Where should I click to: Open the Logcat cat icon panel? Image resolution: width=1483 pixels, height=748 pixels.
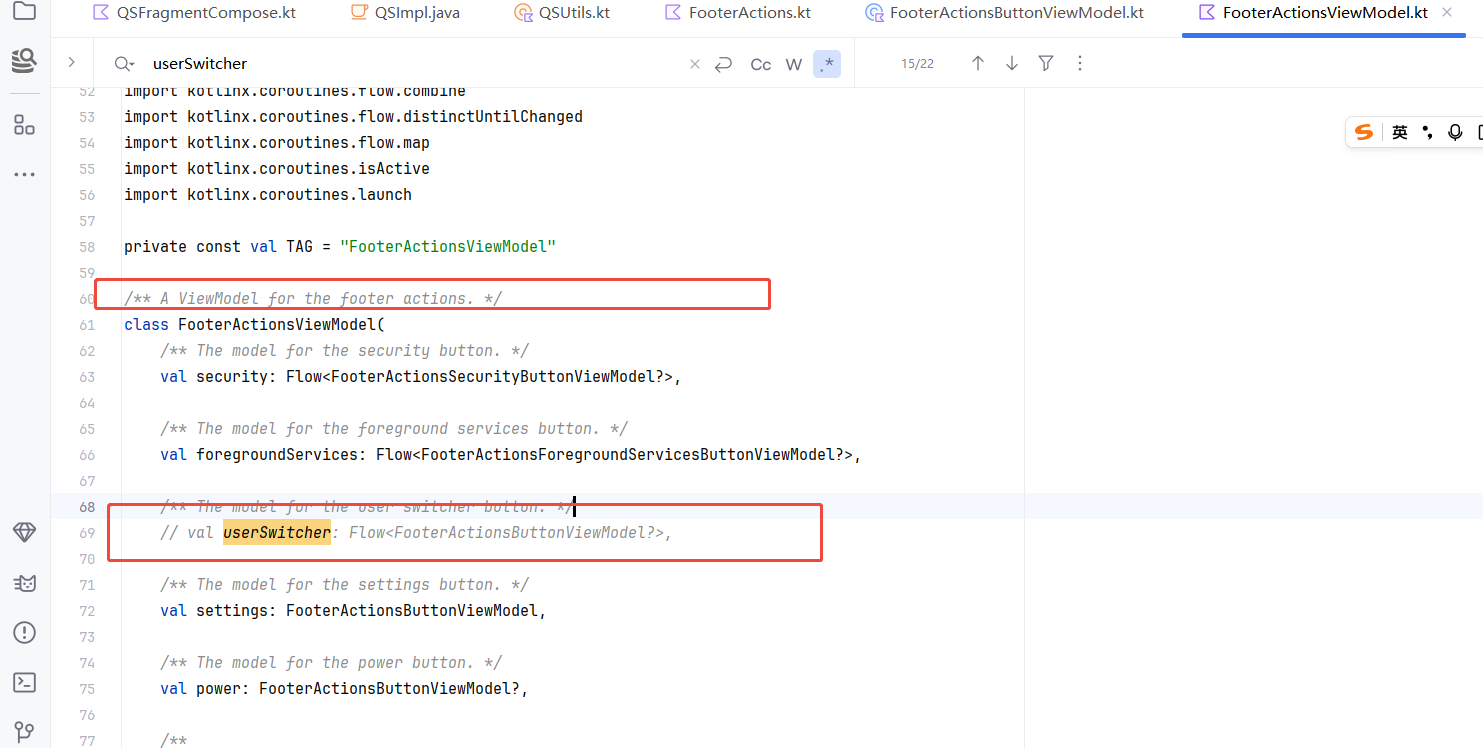[24, 583]
